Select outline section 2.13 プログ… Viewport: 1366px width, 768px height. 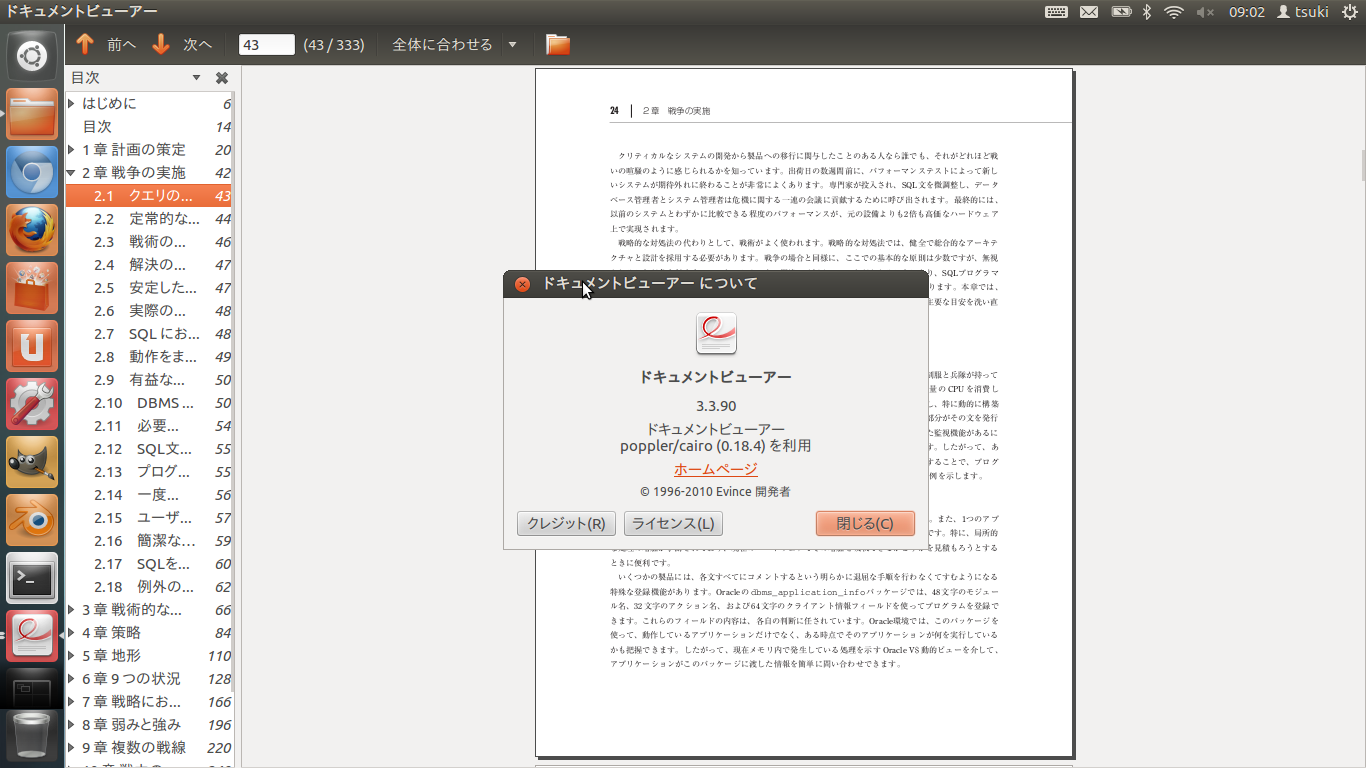point(149,472)
